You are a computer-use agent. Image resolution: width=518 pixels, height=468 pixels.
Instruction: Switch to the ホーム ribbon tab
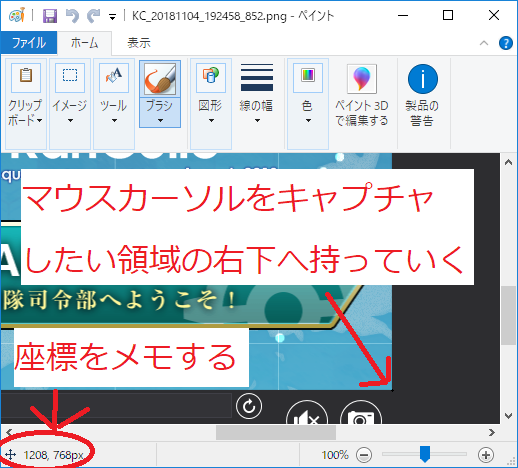click(x=84, y=43)
